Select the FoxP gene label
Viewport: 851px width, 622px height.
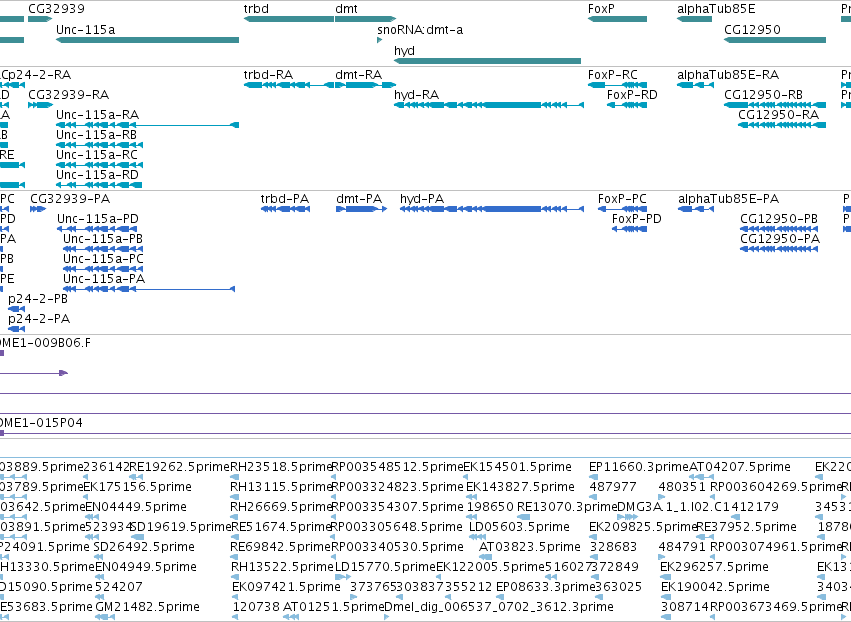click(x=601, y=9)
